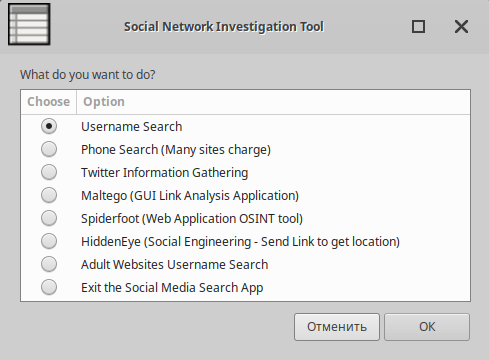This screenshot has width=489, height=360.
Task: Click the Отменить cancel button
Action: coord(337,327)
